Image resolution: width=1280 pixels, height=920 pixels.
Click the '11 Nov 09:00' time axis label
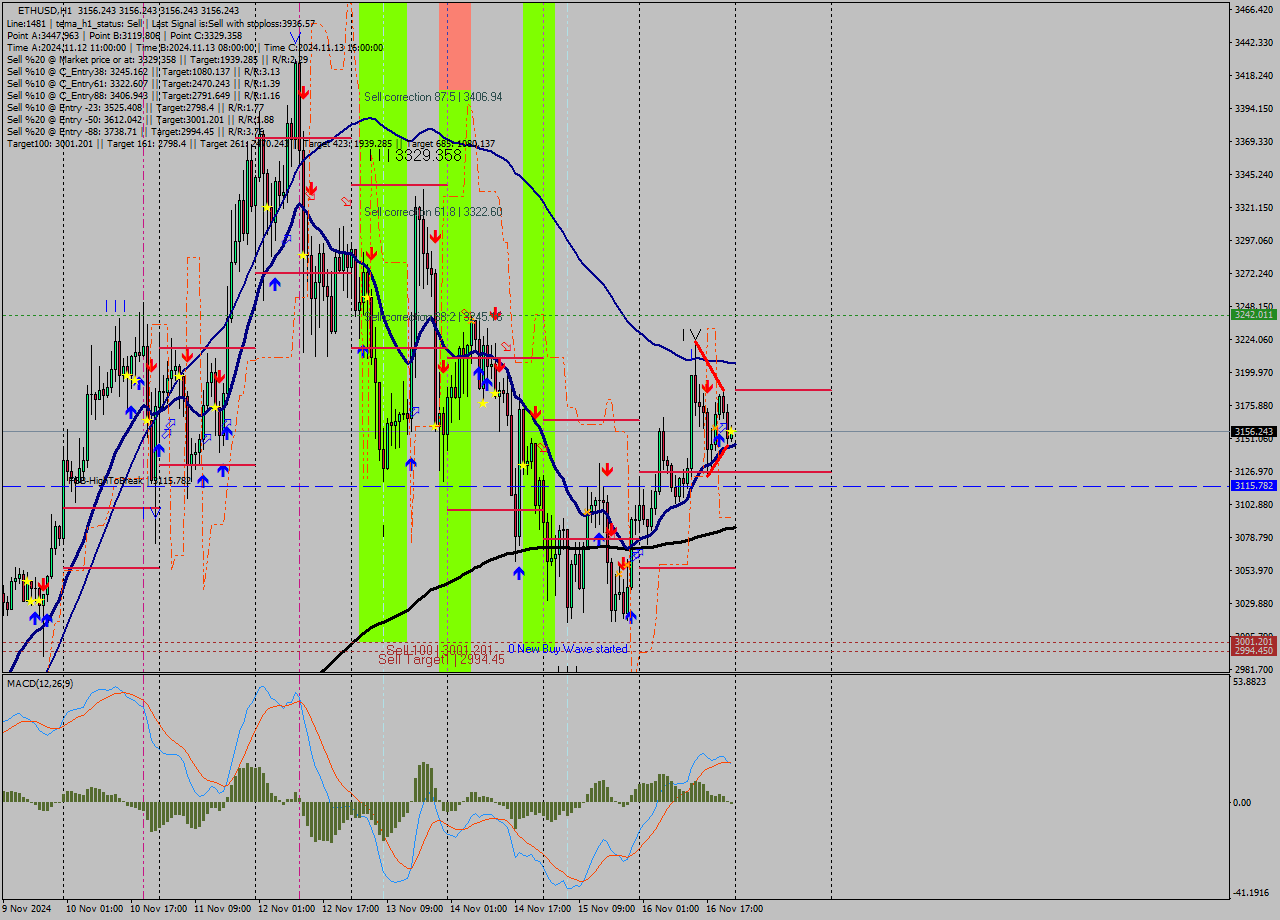point(223,909)
